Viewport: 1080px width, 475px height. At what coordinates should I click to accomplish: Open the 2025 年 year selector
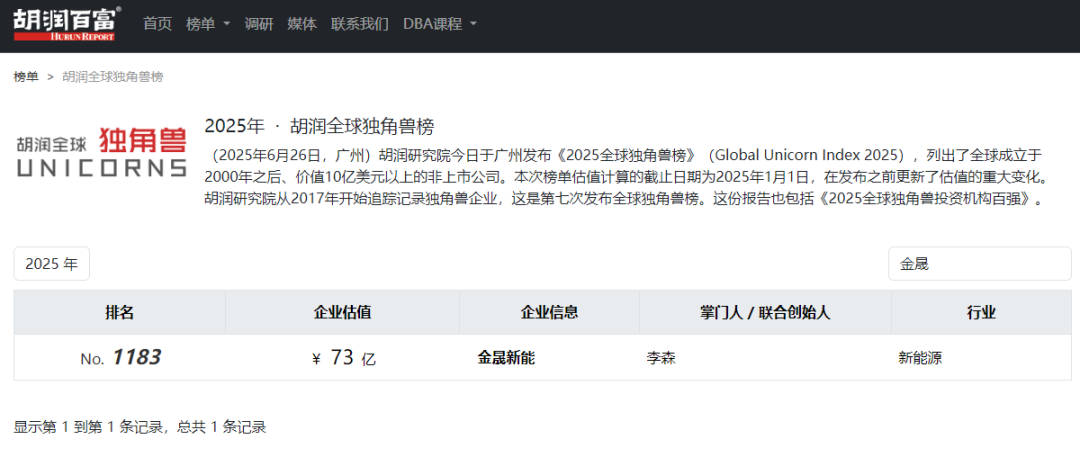tap(51, 264)
